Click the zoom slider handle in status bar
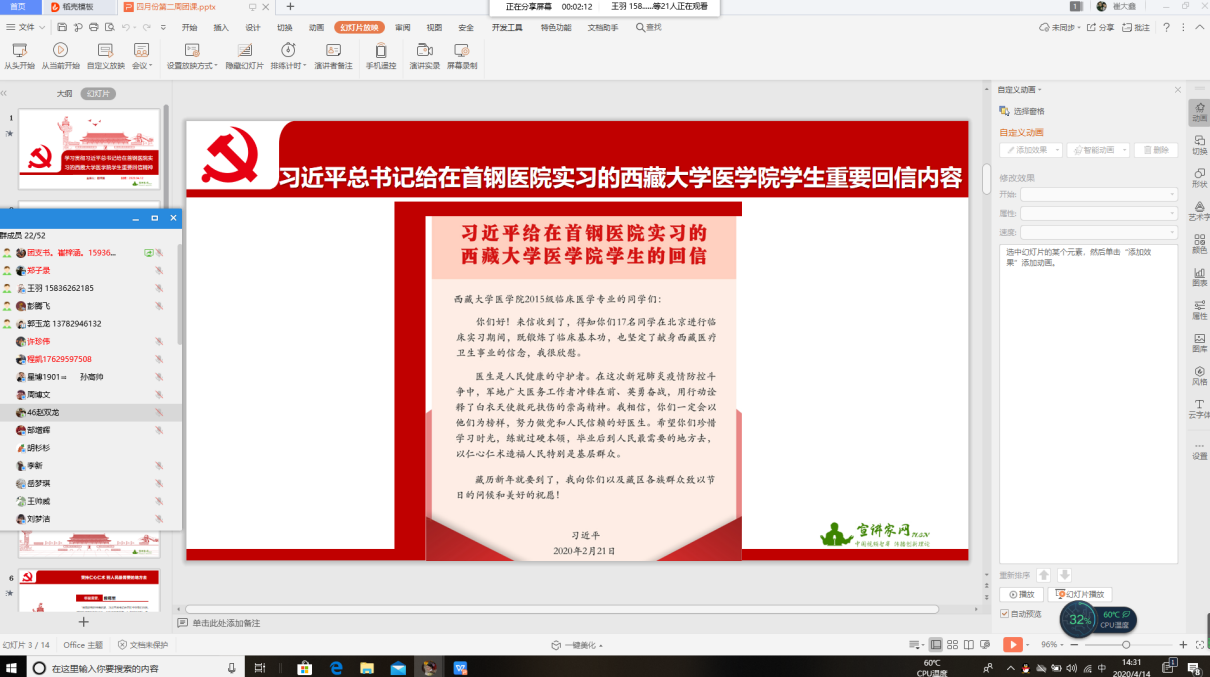This screenshot has height=677, width=1210. click(1126, 645)
